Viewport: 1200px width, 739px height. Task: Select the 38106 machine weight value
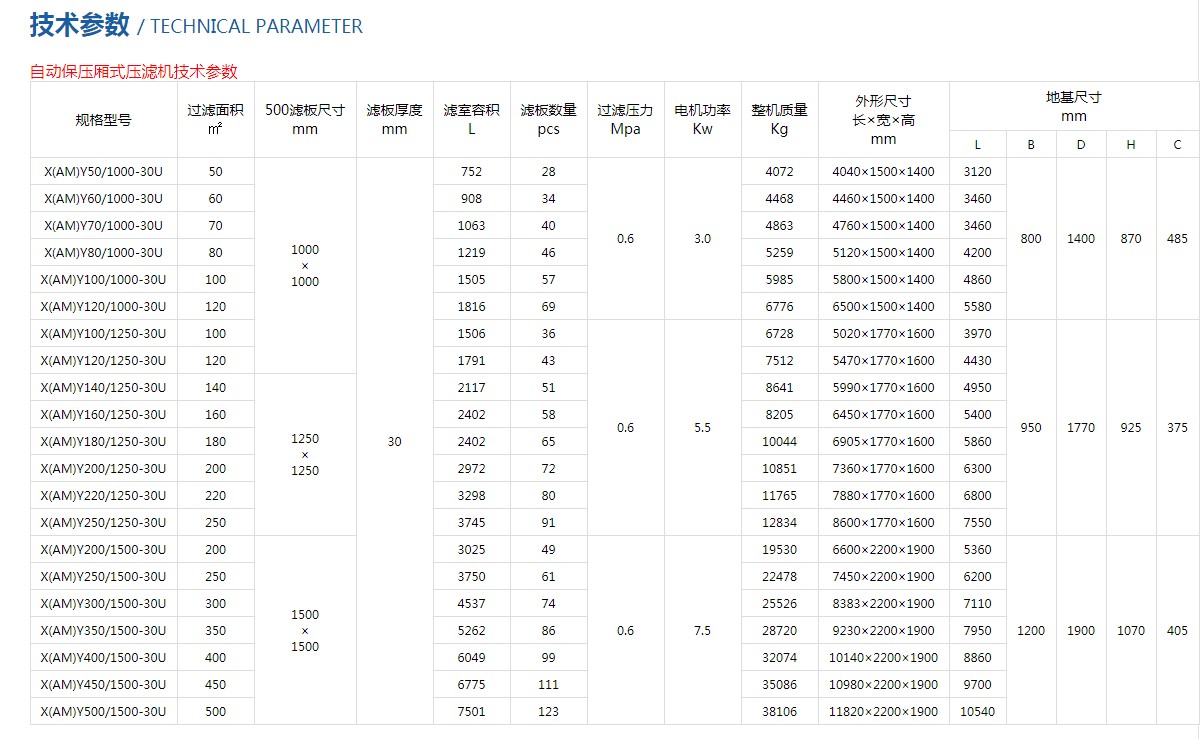click(x=779, y=712)
